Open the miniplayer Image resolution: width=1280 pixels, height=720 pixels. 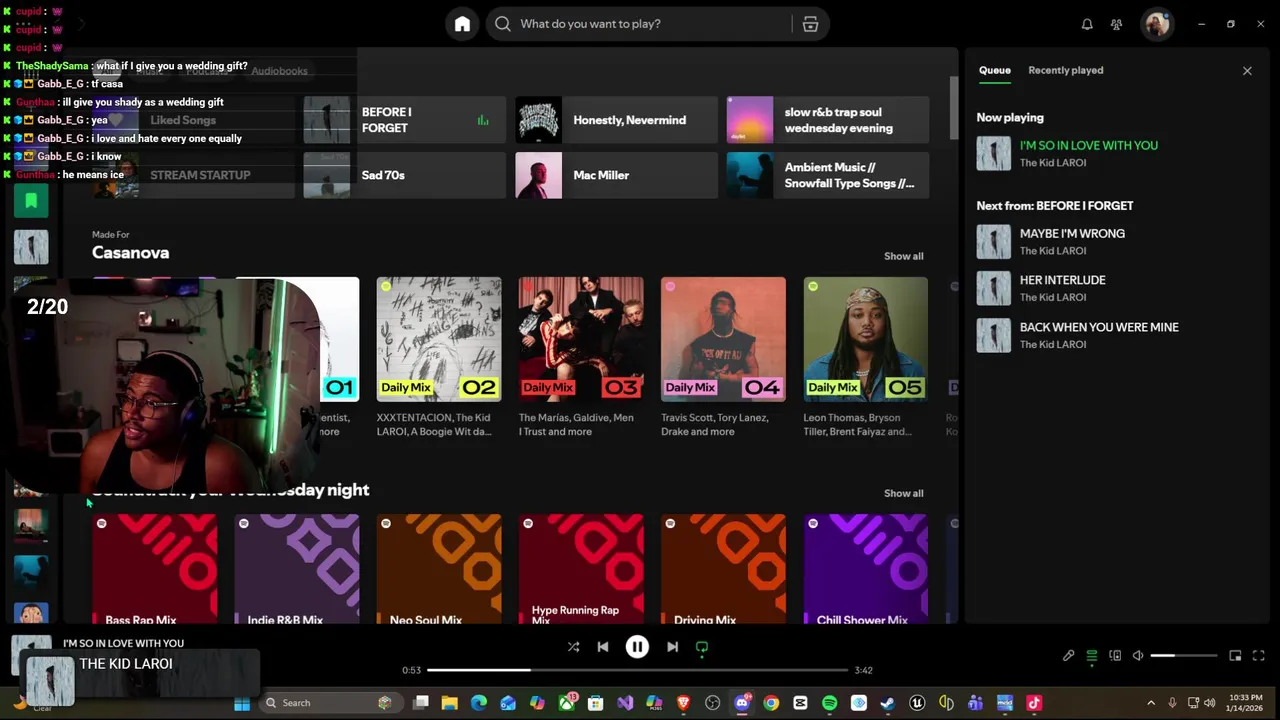(1235, 656)
